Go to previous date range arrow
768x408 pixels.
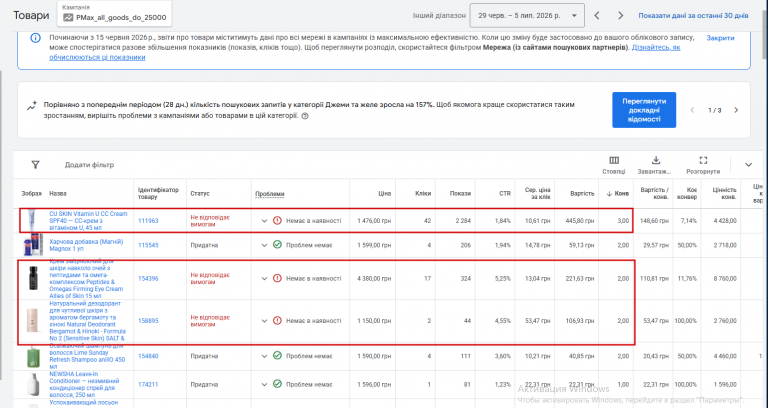point(597,16)
